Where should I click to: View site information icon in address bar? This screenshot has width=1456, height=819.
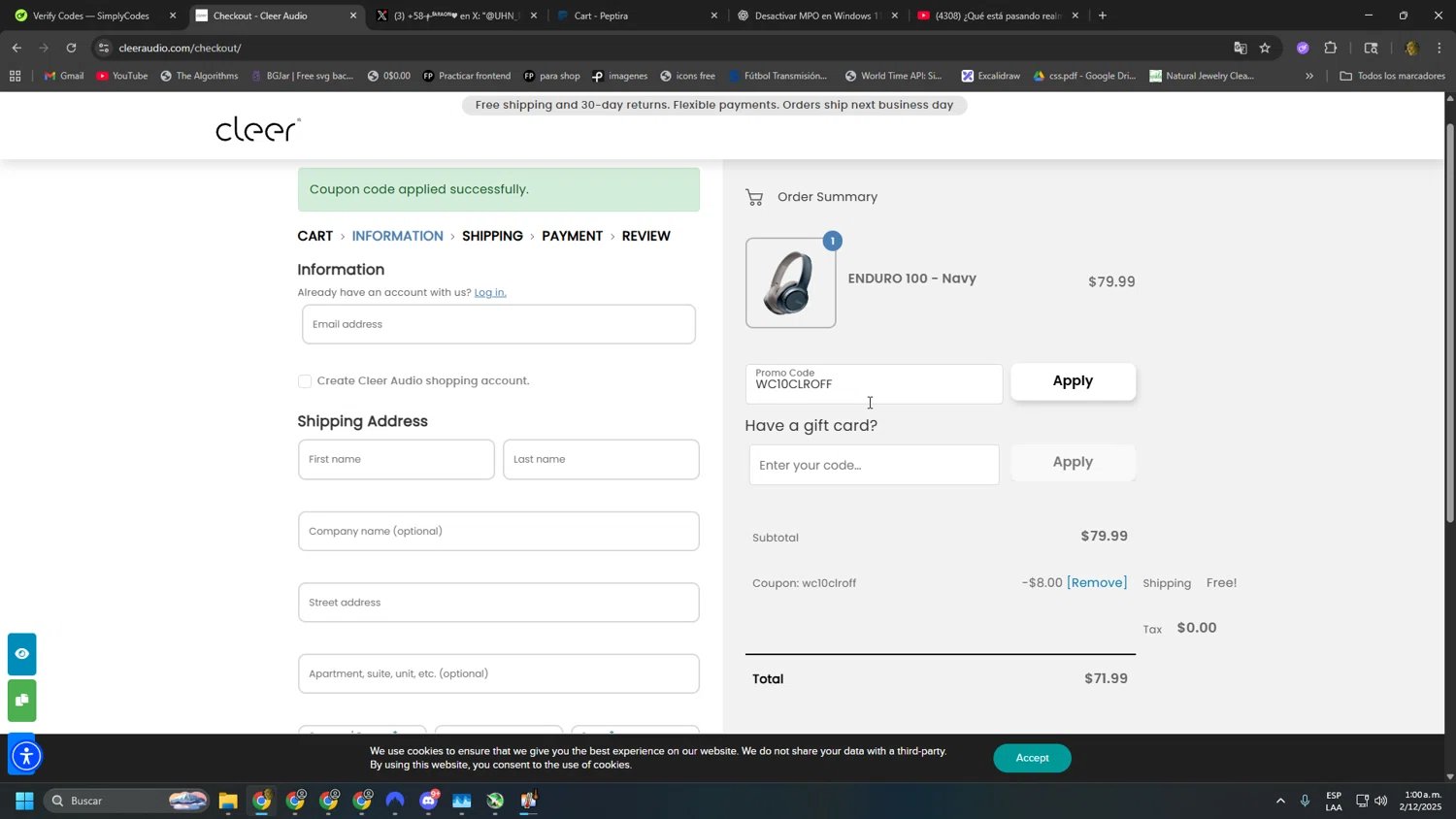(104, 48)
